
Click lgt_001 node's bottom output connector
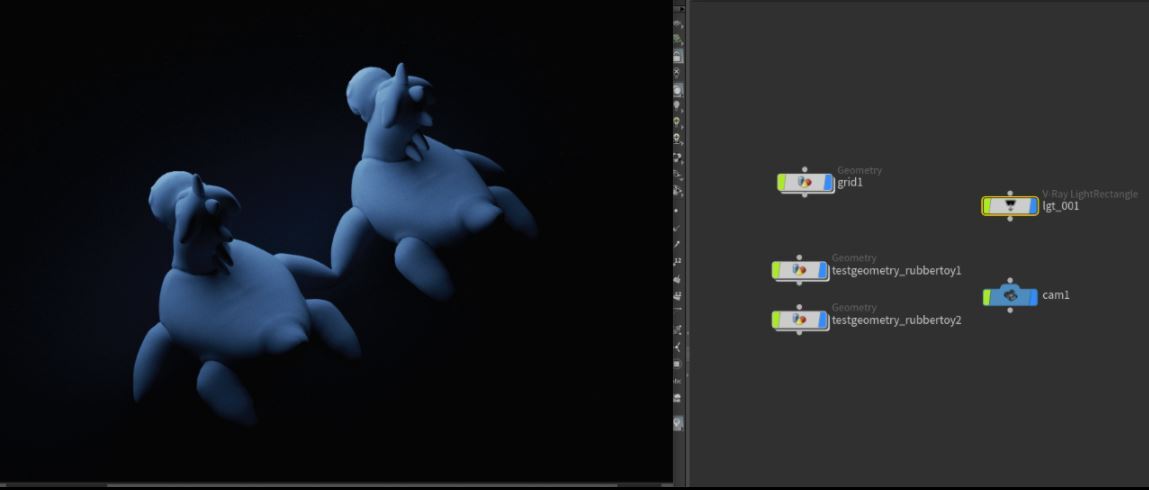[x=1010, y=218]
